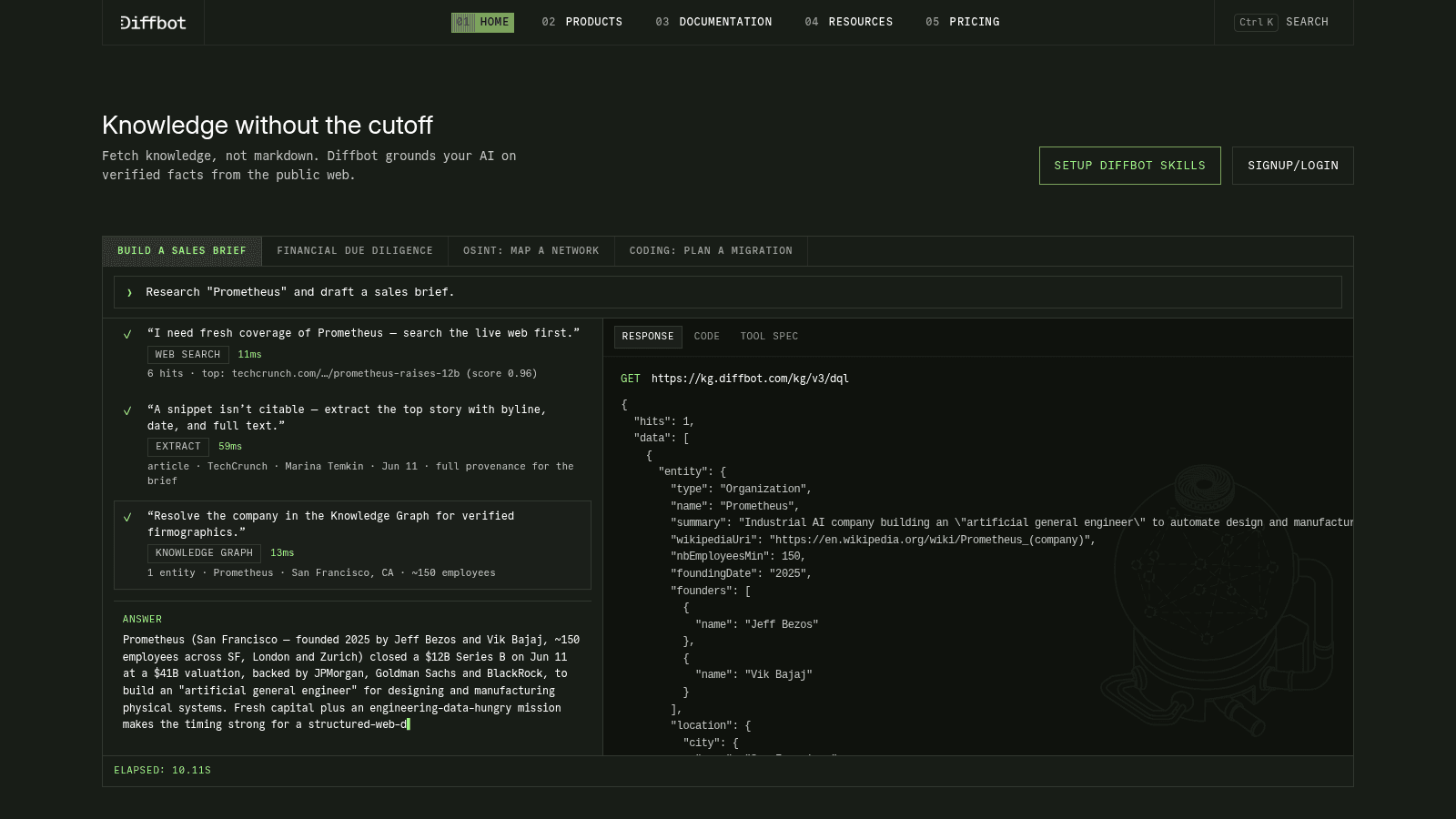The height and width of the screenshot is (819, 1456).
Task: Click the WEB SEARCH tool badge
Action: click(x=187, y=355)
